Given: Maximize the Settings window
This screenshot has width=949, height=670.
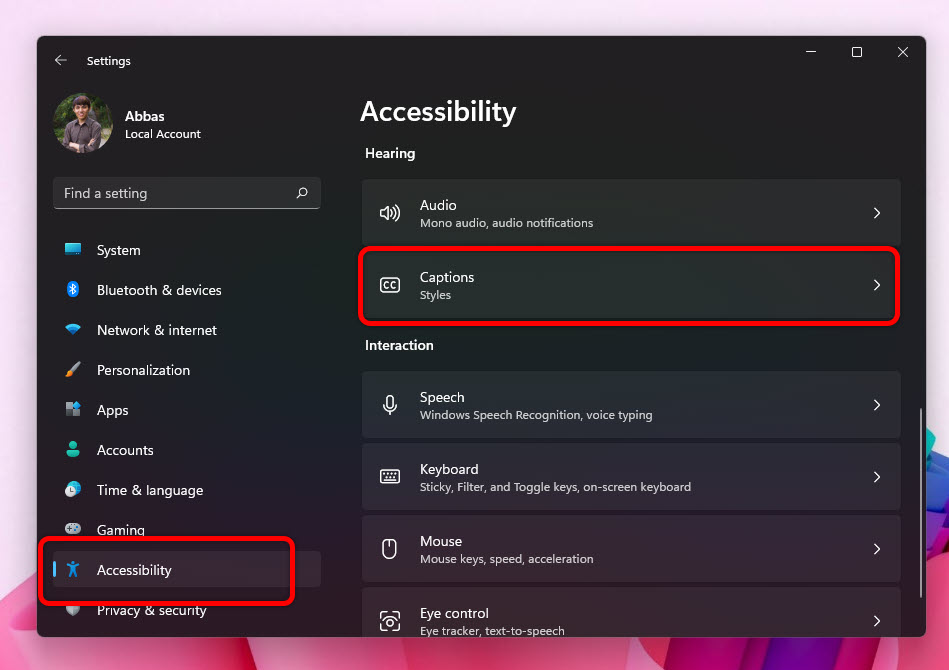Looking at the screenshot, I should click(x=857, y=52).
